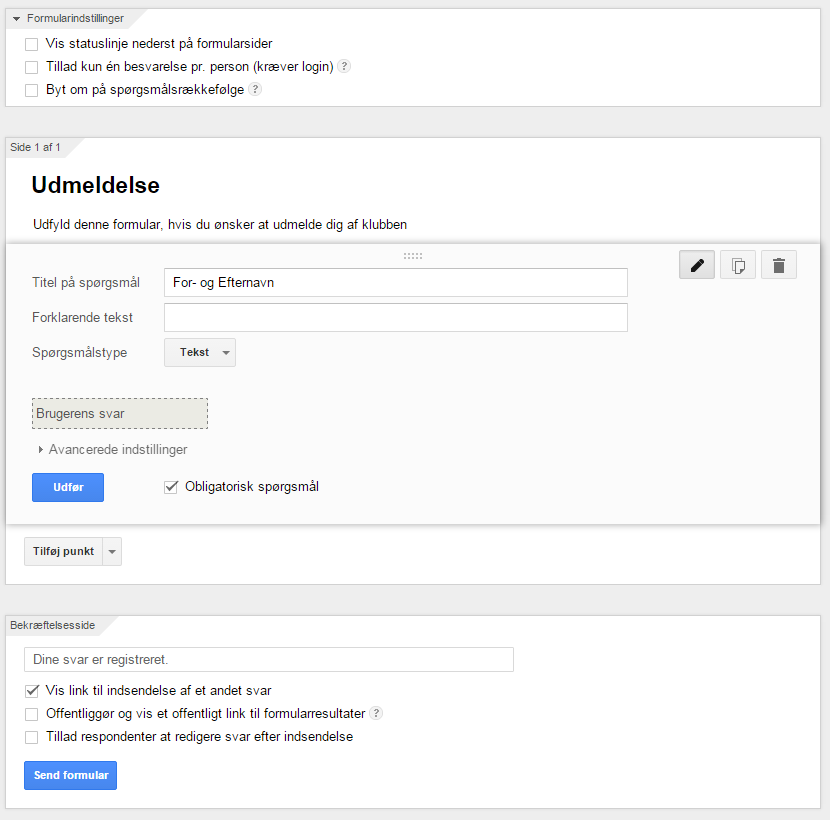830x820 pixels.
Task: Click the 'Tilføj punkt' button
Action: pos(63,552)
